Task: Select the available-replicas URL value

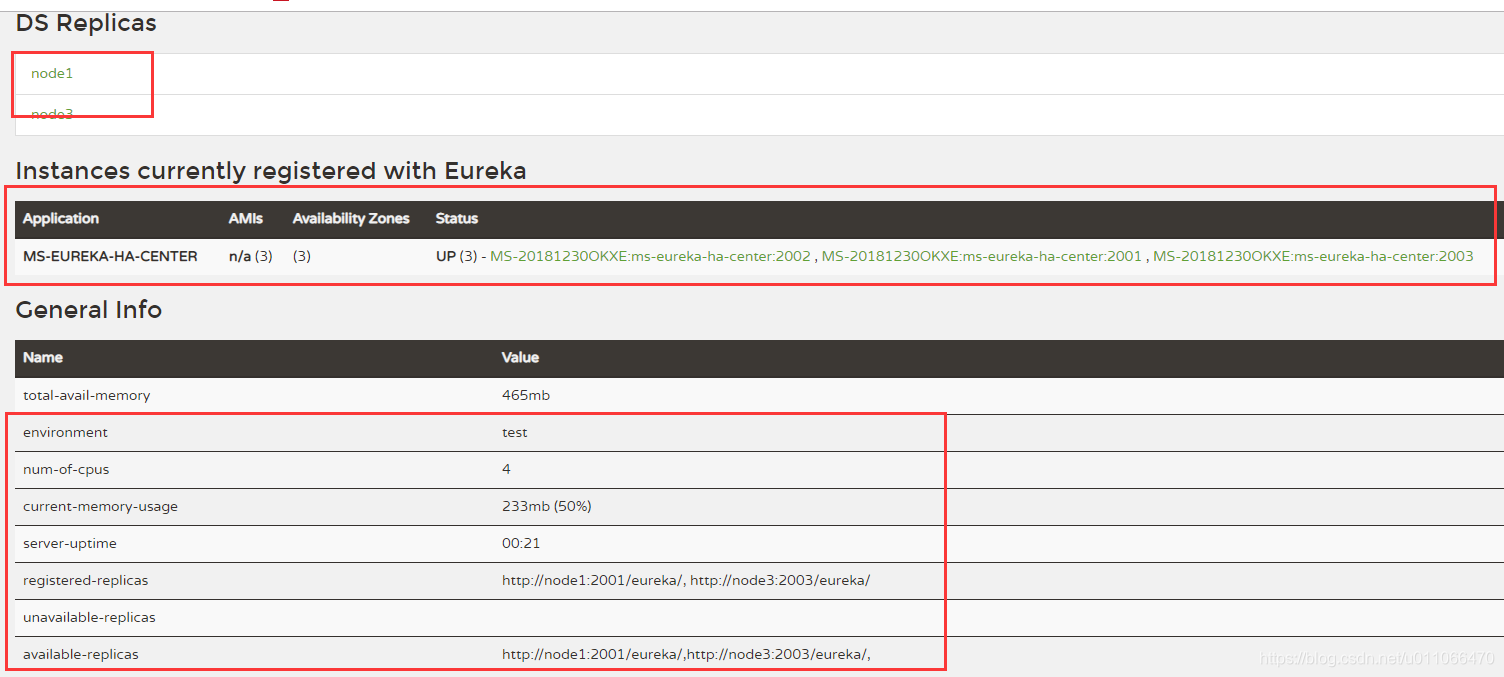Action: click(x=688, y=654)
